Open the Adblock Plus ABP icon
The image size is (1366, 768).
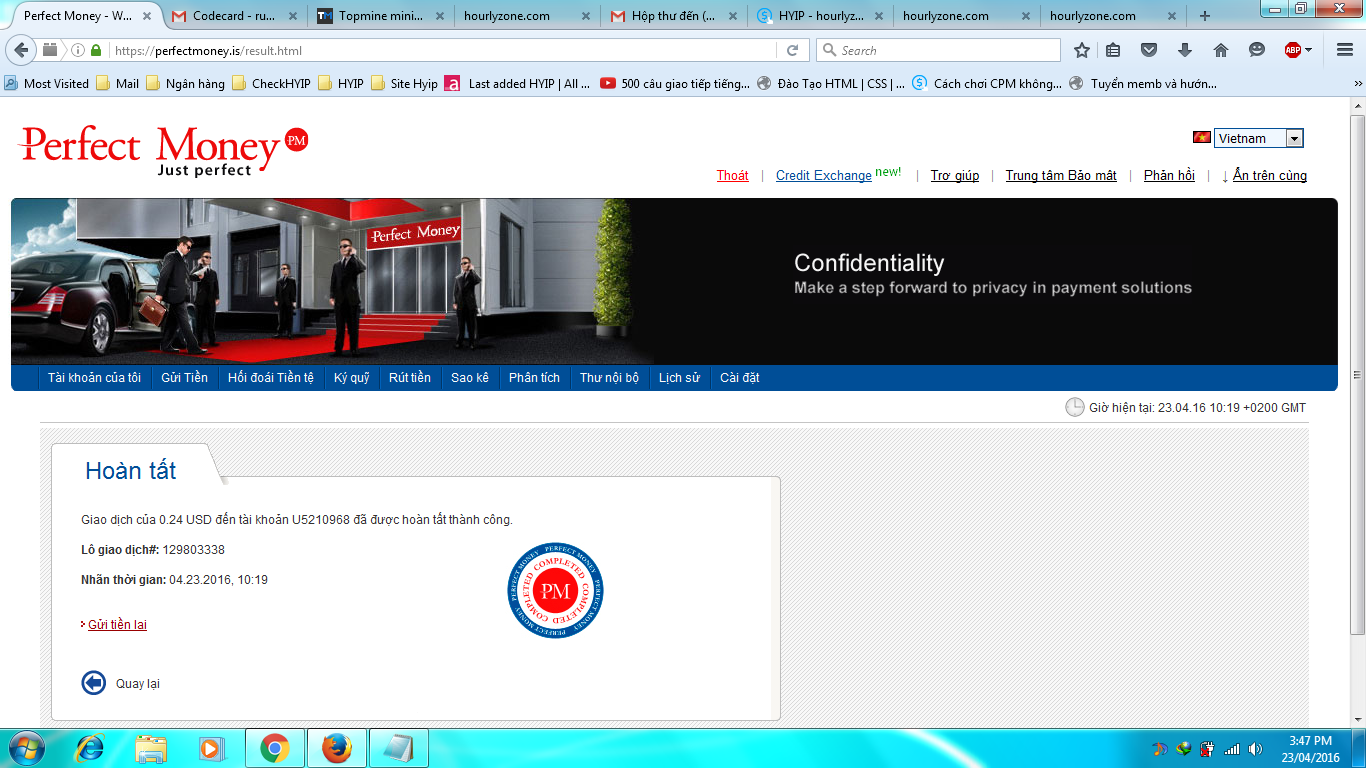click(1294, 50)
